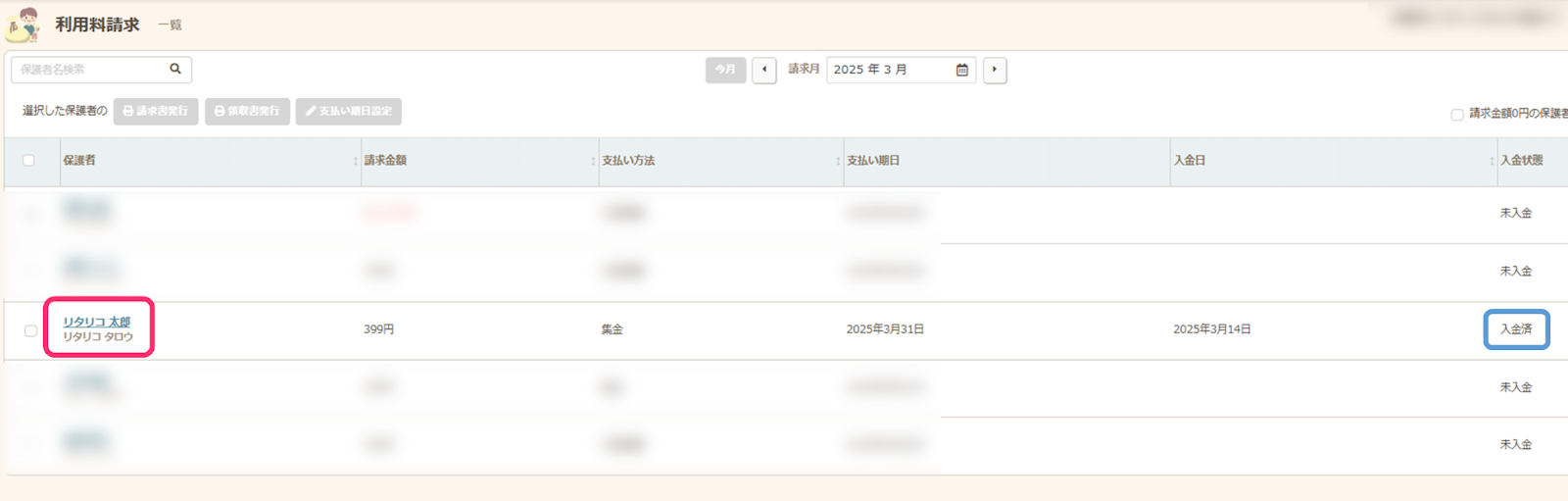Open the リタリコ 太郎 guardian link

(96, 322)
